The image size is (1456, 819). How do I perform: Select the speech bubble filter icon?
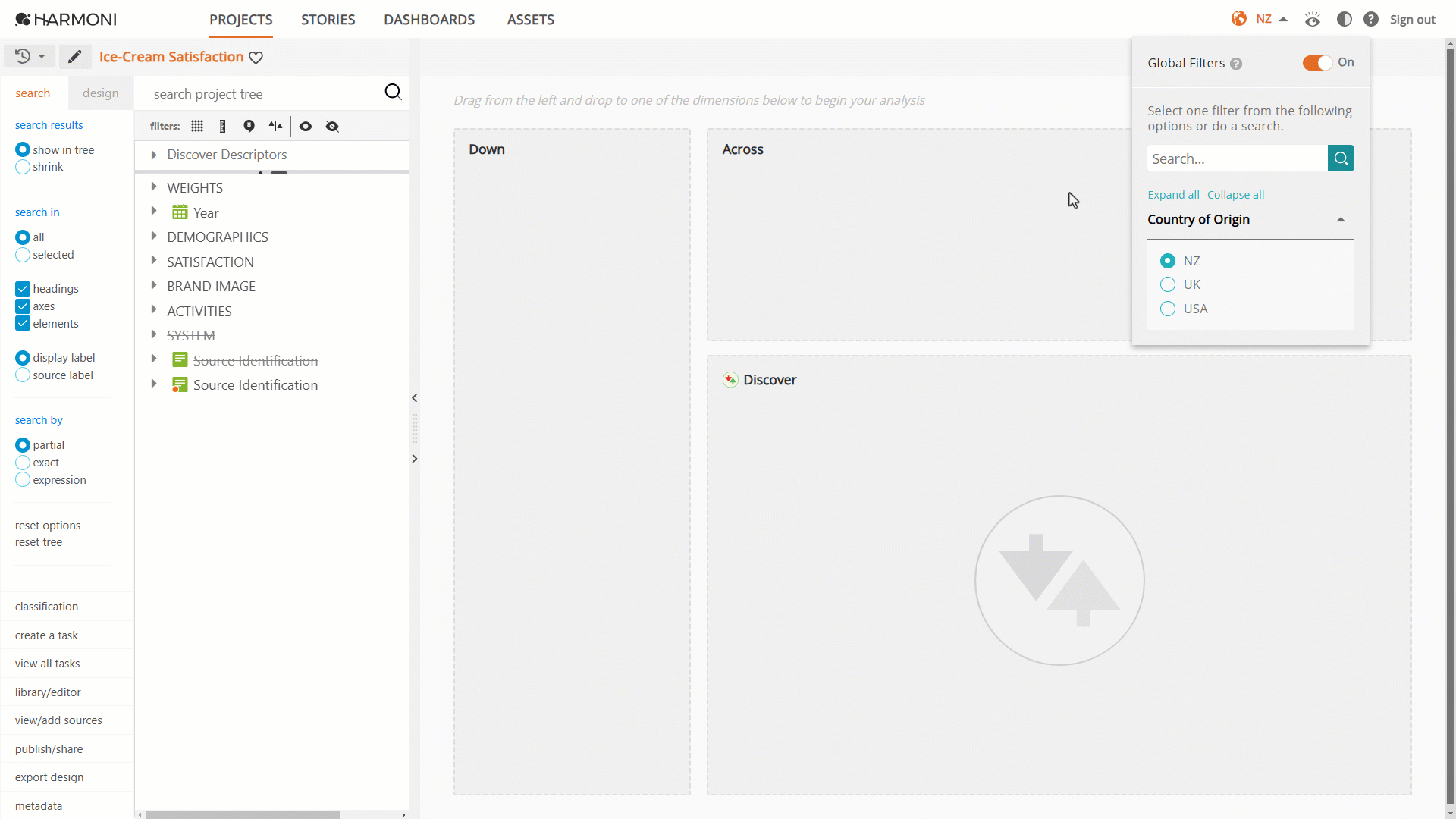[249, 126]
